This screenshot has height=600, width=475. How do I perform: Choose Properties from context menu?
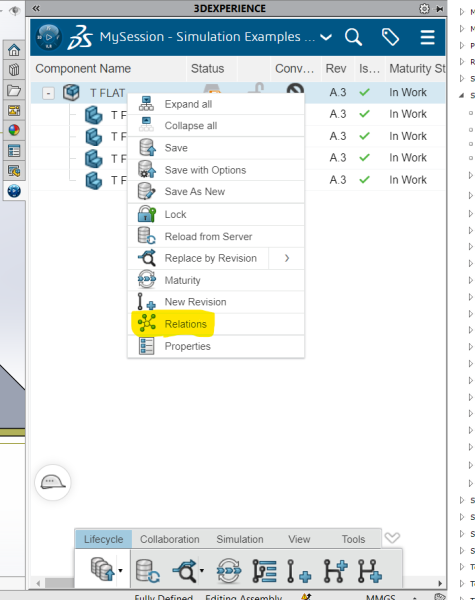[x=216, y=346]
